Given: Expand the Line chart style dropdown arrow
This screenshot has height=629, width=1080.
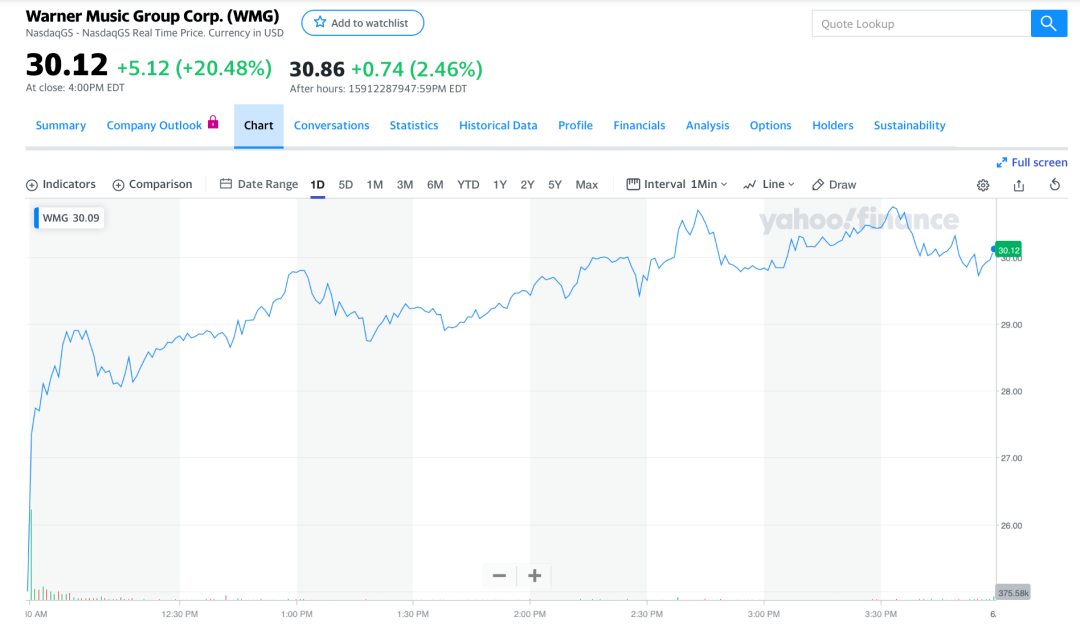Looking at the screenshot, I should coord(791,185).
